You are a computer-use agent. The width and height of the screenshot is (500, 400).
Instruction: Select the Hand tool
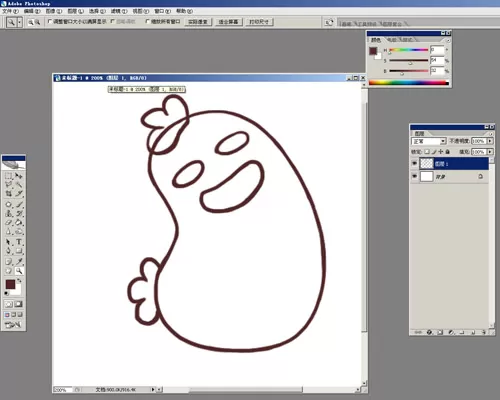tap(9, 271)
